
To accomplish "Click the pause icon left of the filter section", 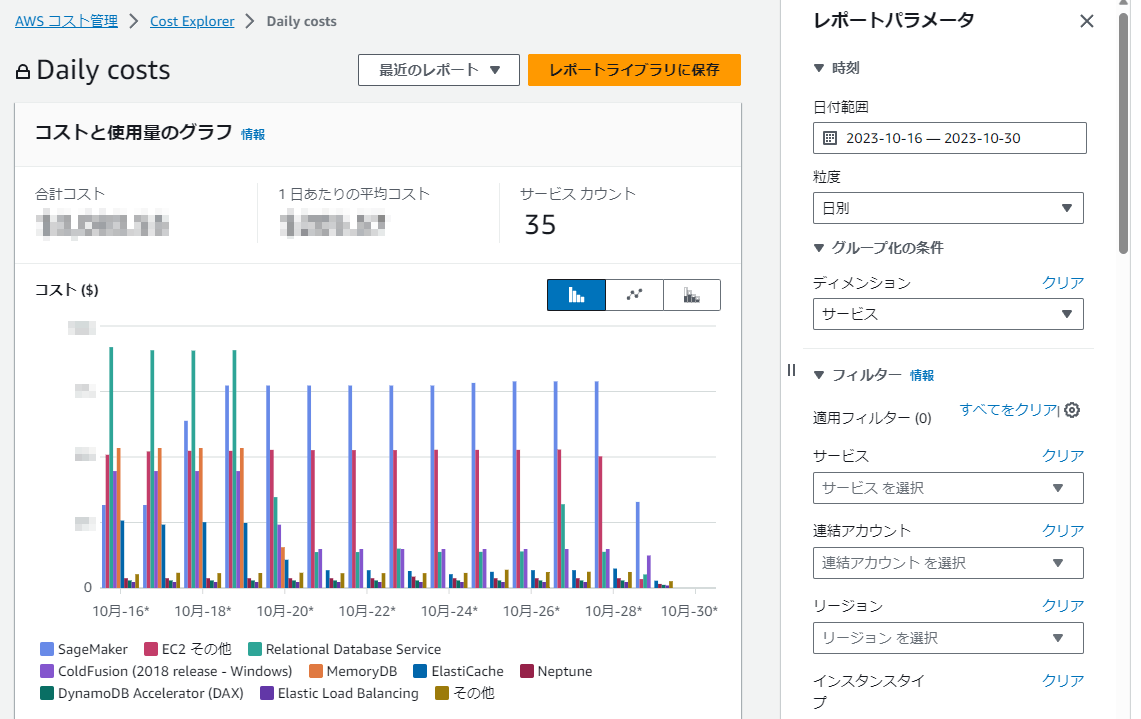I will pyautogui.click(x=789, y=371).
